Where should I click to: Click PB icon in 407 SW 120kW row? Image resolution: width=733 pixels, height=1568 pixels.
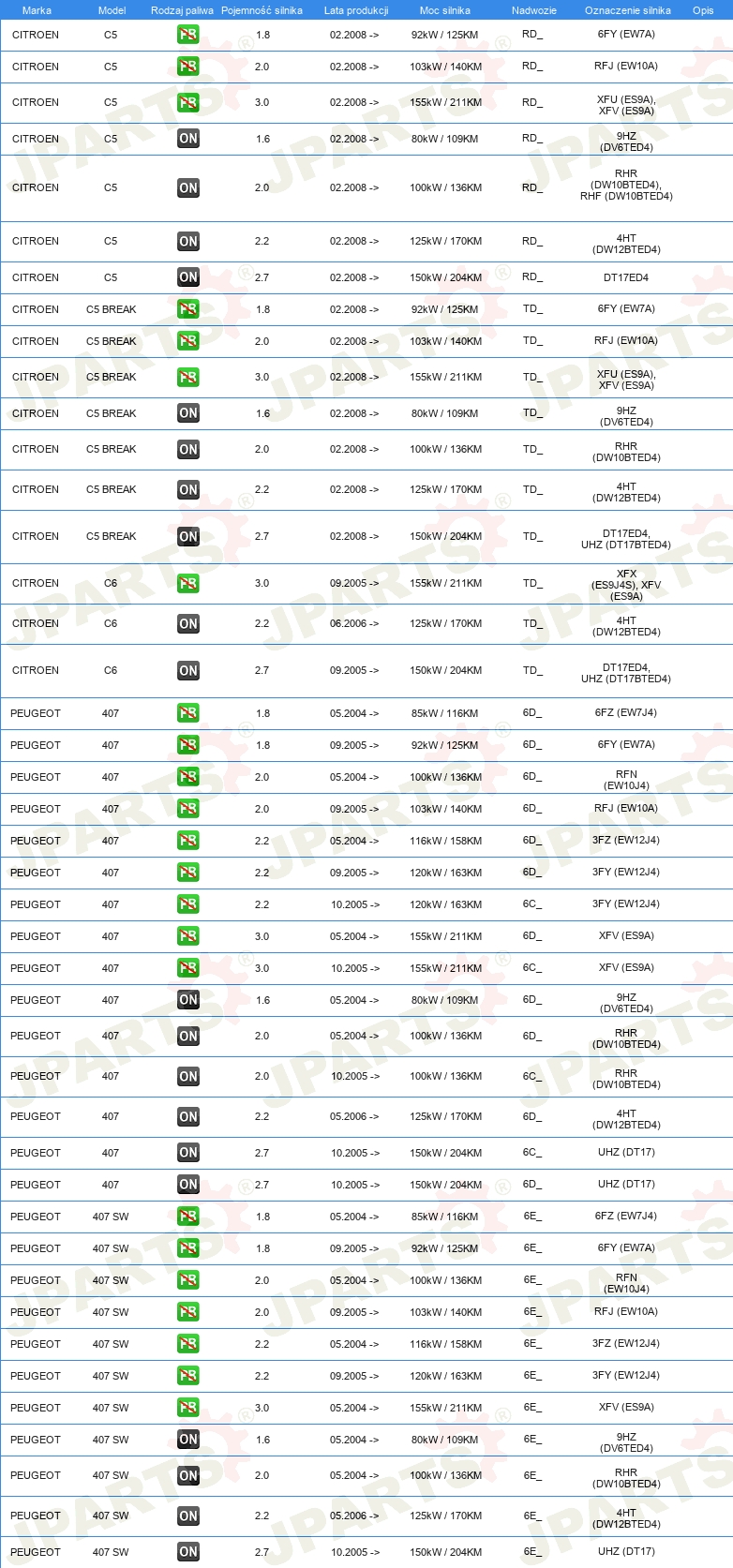(x=188, y=1376)
